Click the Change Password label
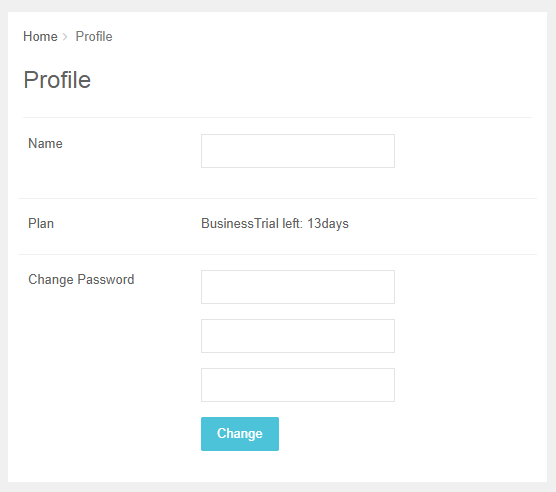Viewport: 556px width, 492px height. 81,280
